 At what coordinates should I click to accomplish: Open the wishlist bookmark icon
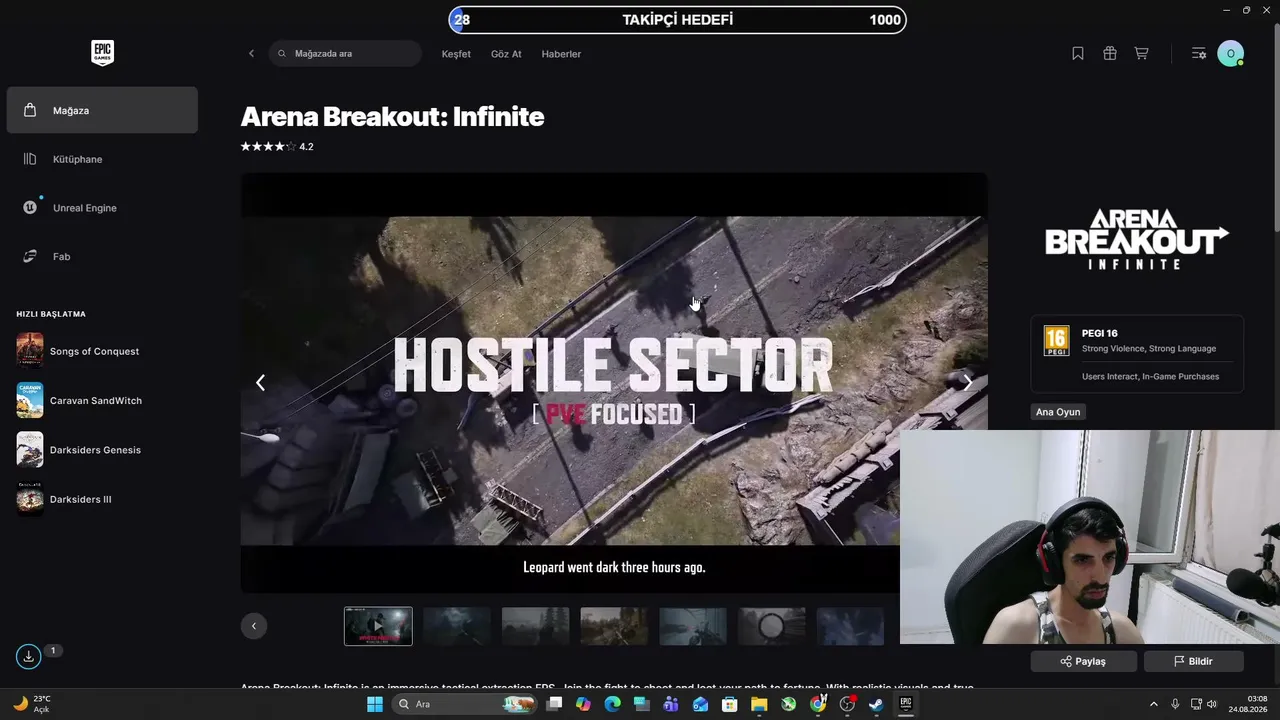1078,54
